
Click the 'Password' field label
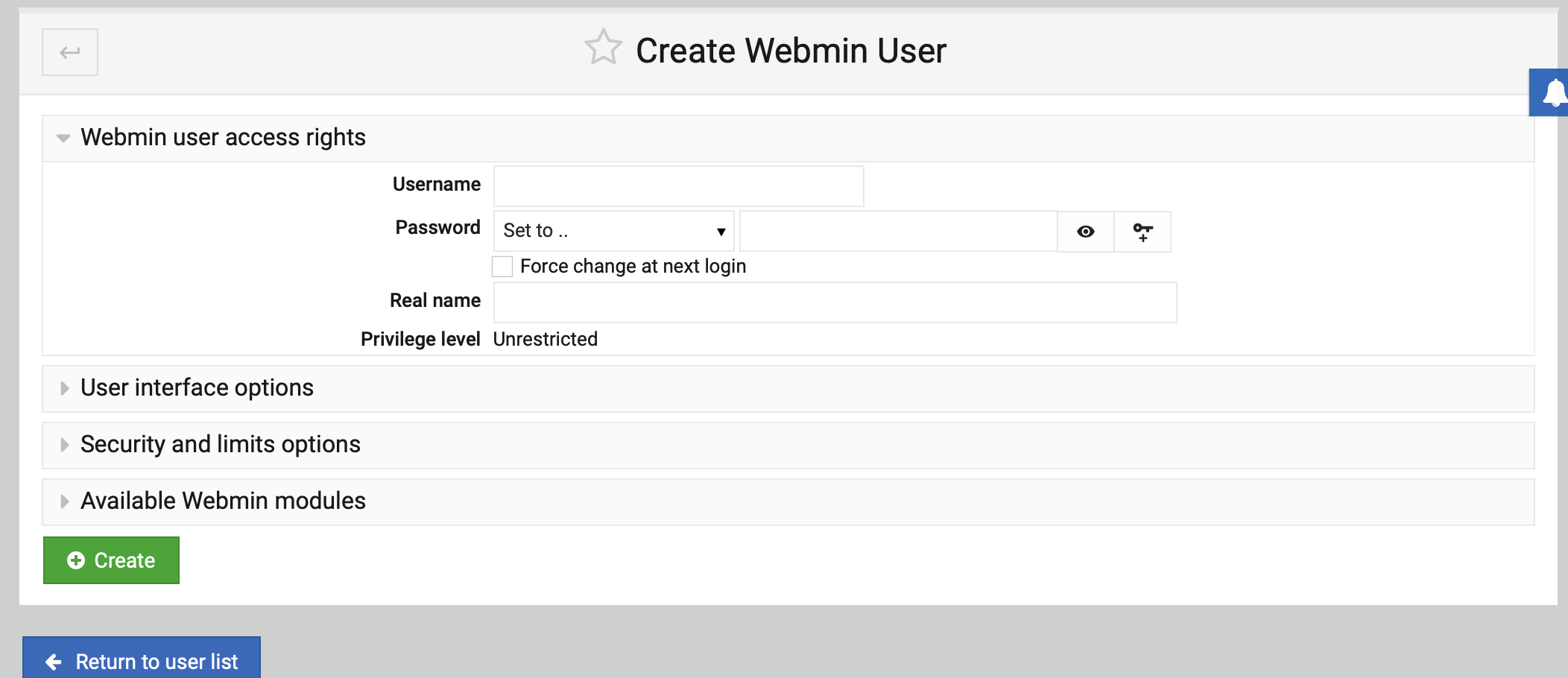coord(438,228)
